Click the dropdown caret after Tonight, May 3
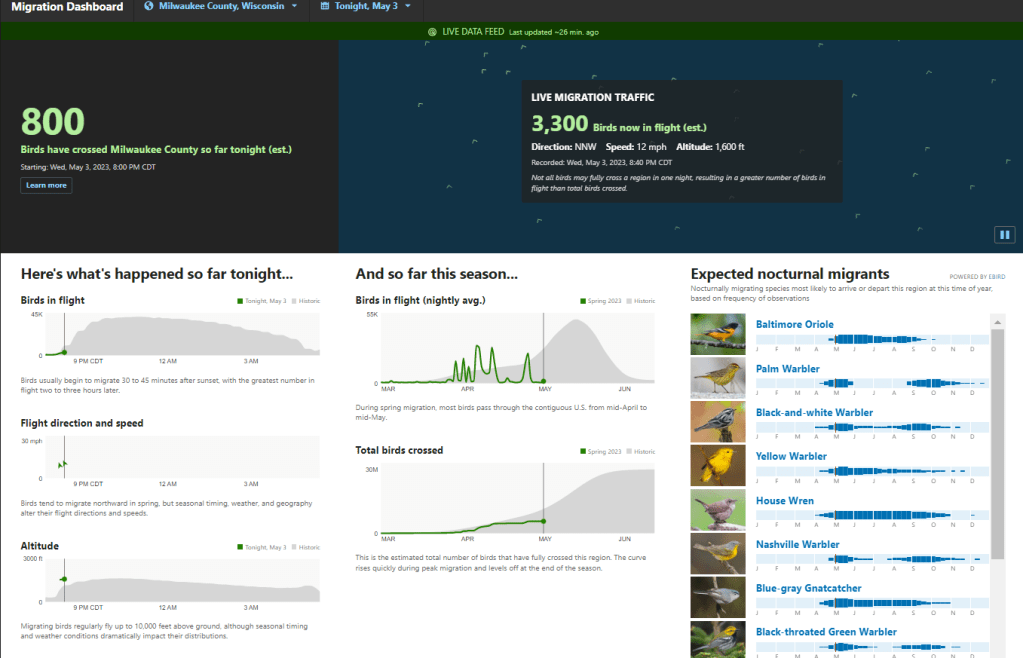Viewport: 1023px width, 658px height. tap(408, 7)
